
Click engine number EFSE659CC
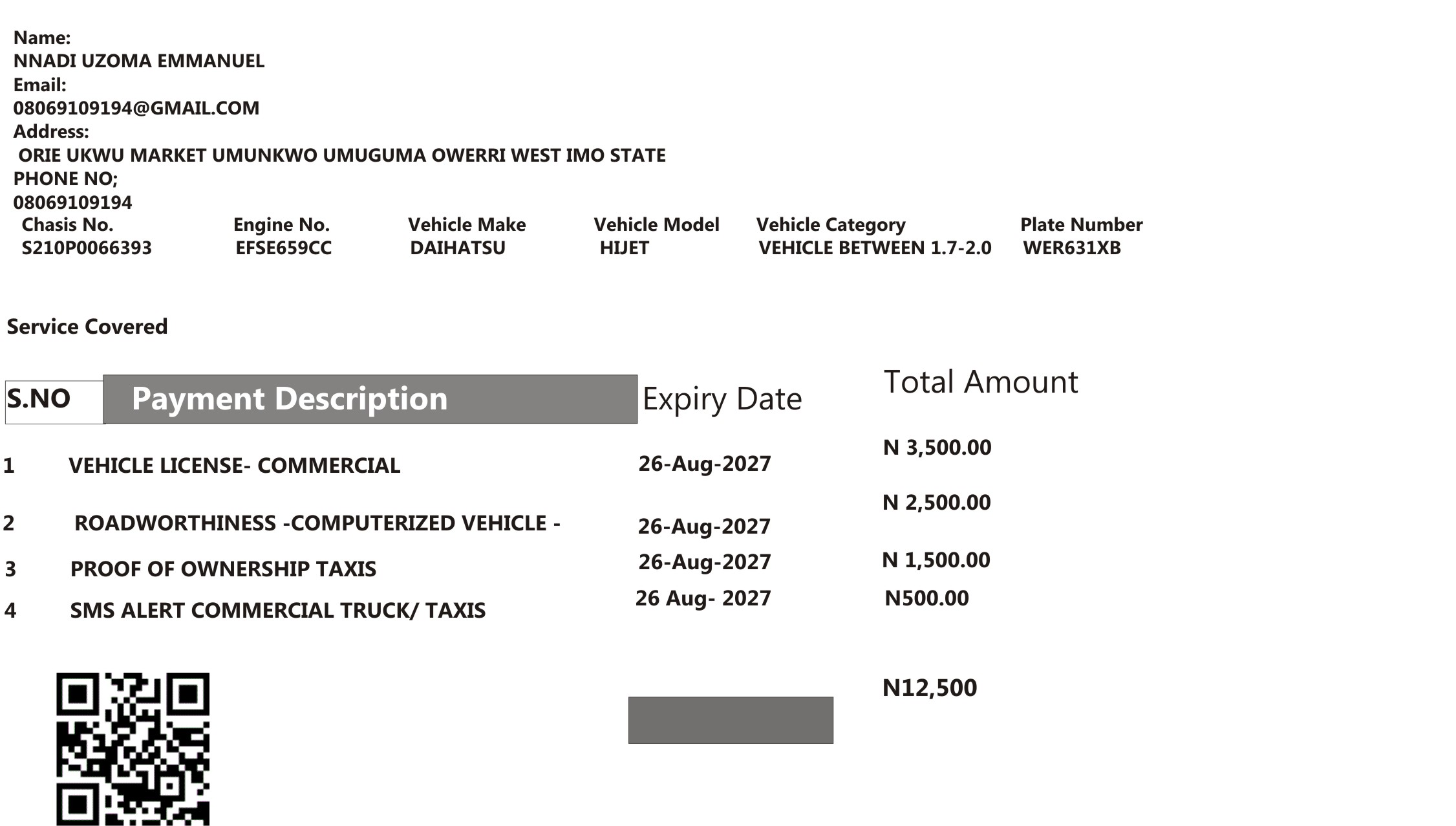click(x=283, y=248)
